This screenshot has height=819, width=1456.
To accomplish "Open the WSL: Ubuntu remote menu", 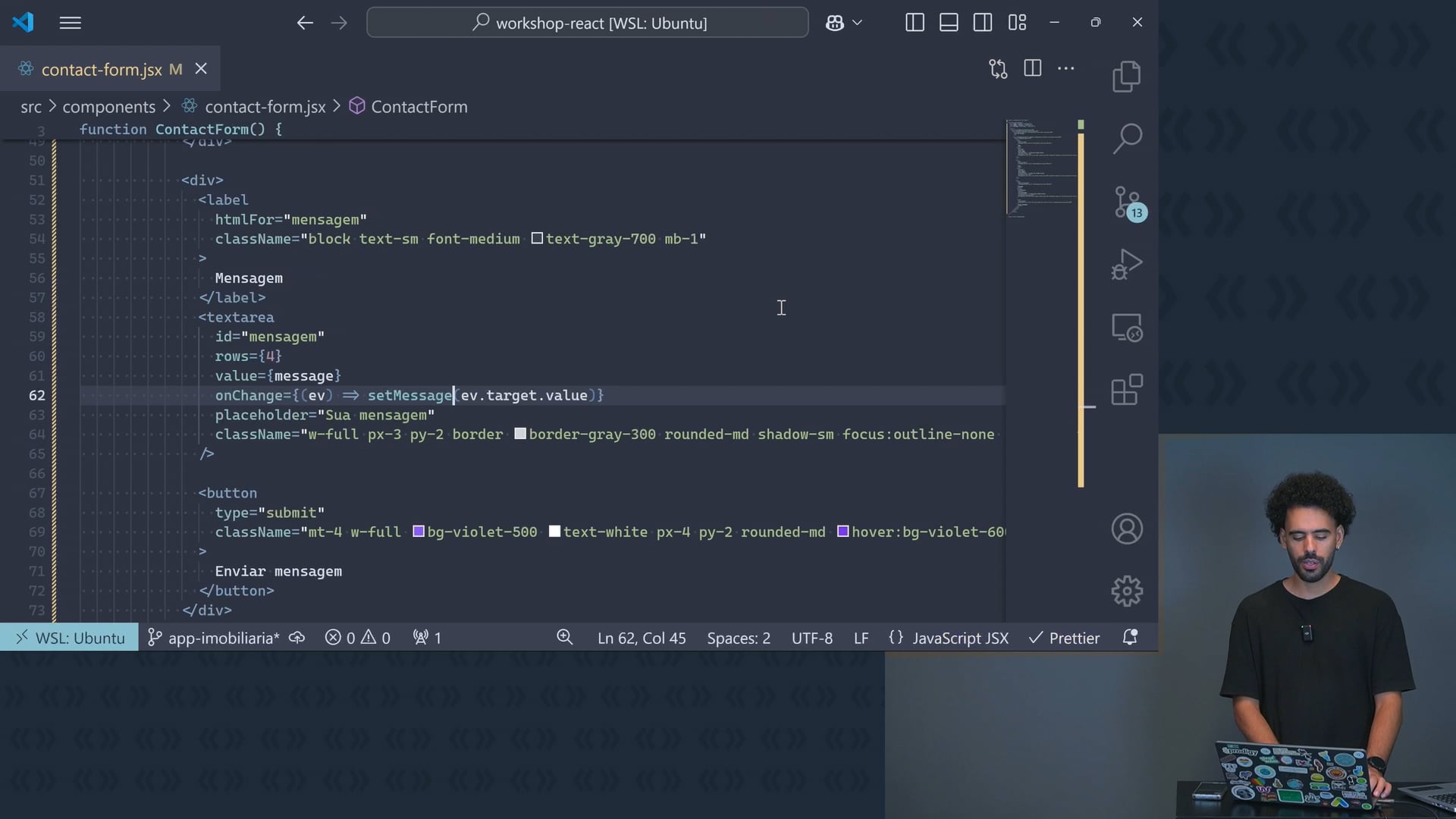I will [x=69, y=638].
